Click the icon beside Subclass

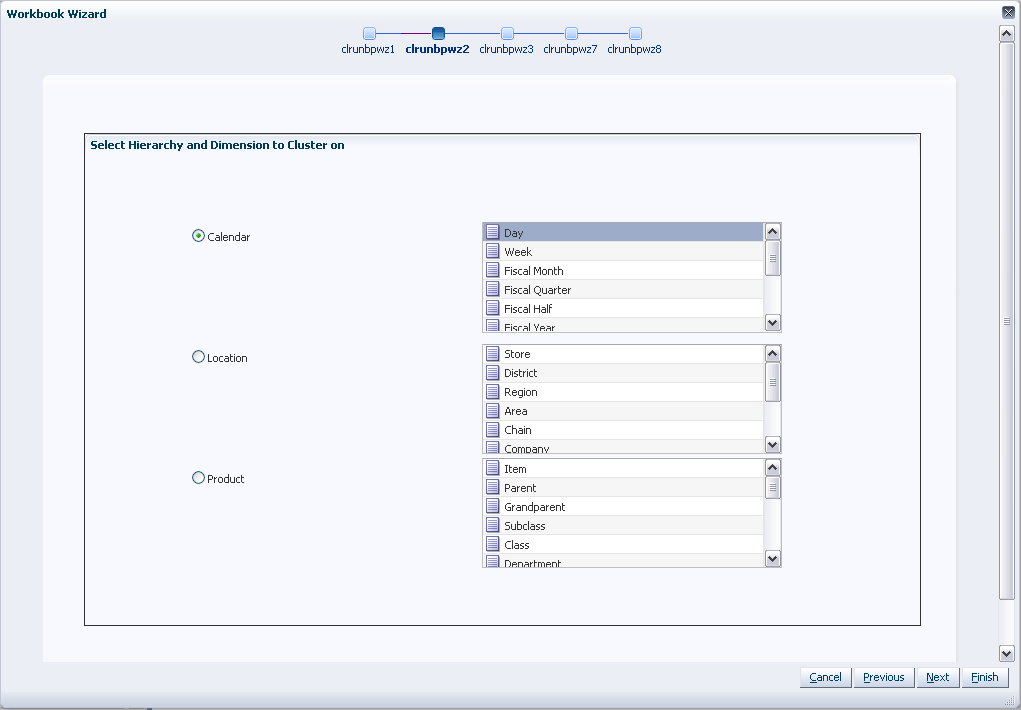493,525
